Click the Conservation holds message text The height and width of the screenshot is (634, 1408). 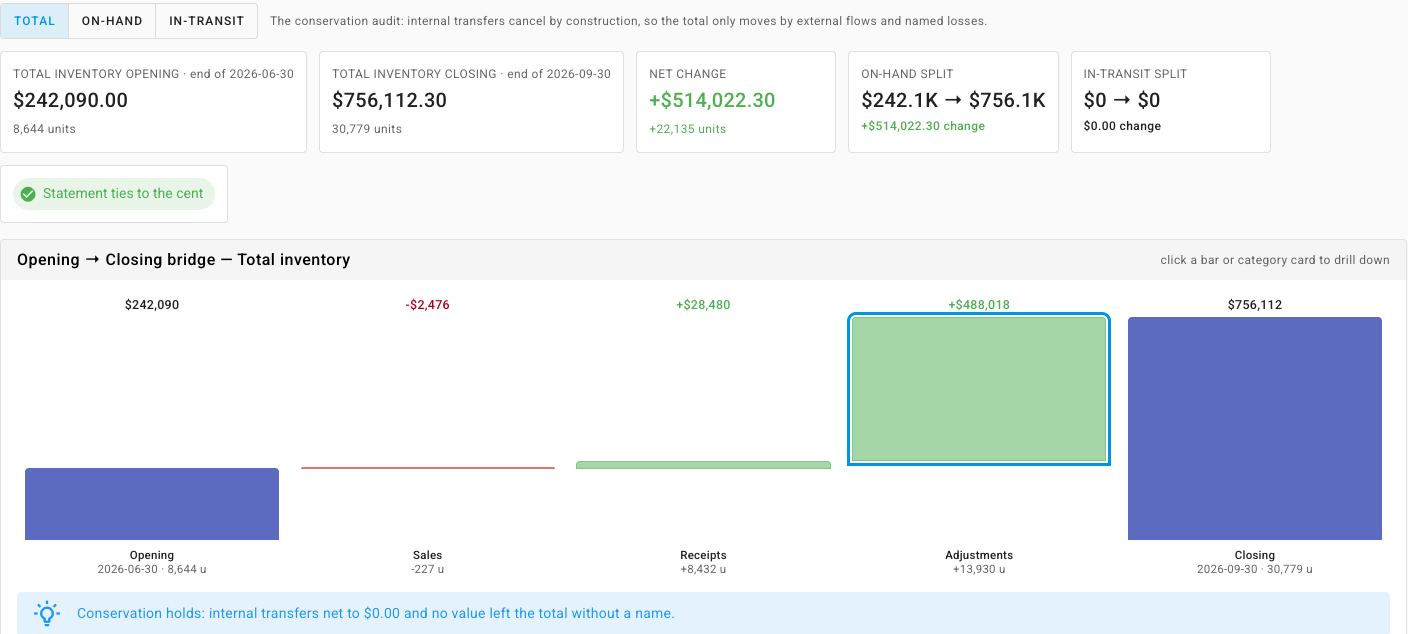click(x=376, y=613)
